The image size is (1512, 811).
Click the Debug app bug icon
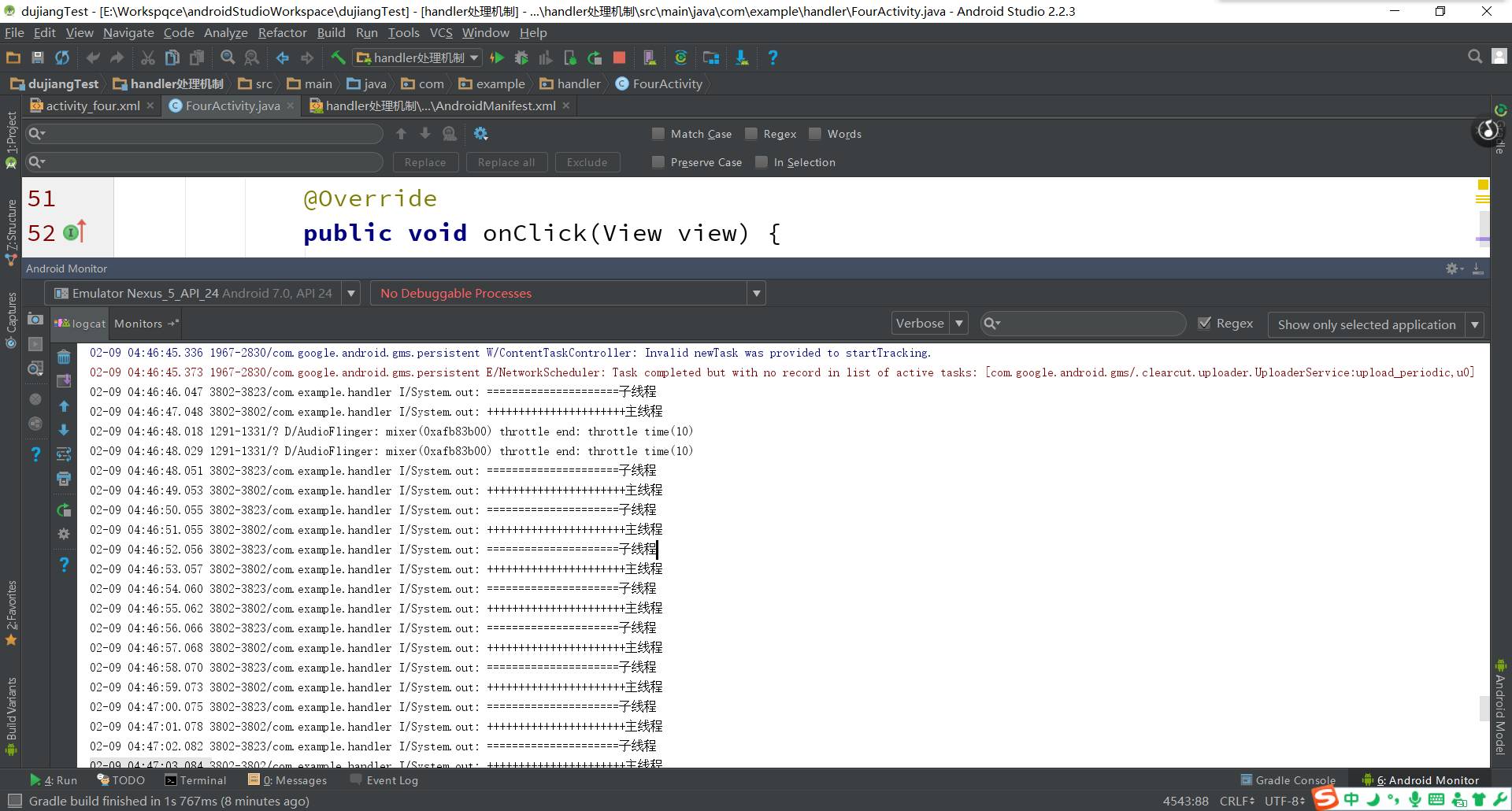521,57
